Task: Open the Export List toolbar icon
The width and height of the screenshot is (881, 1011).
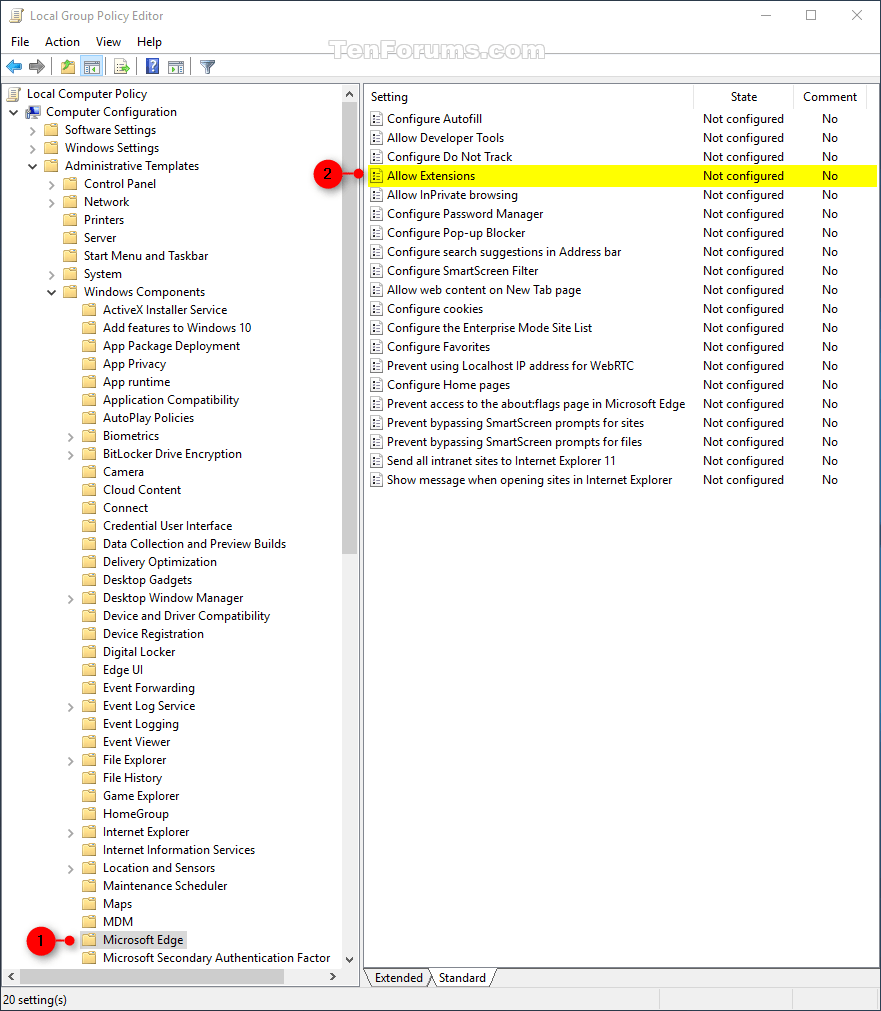Action: click(120, 66)
